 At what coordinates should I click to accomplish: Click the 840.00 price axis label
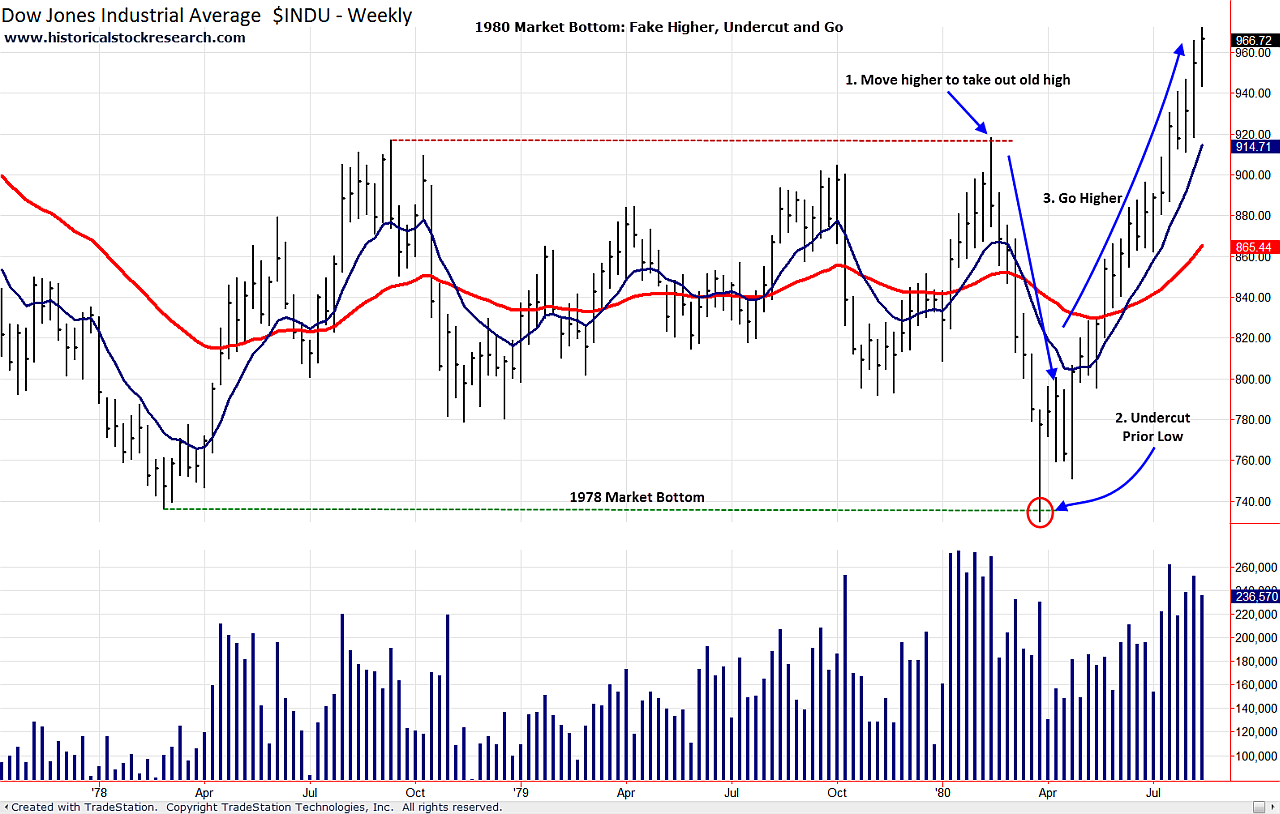pyautogui.click(x=1253, y=298)
